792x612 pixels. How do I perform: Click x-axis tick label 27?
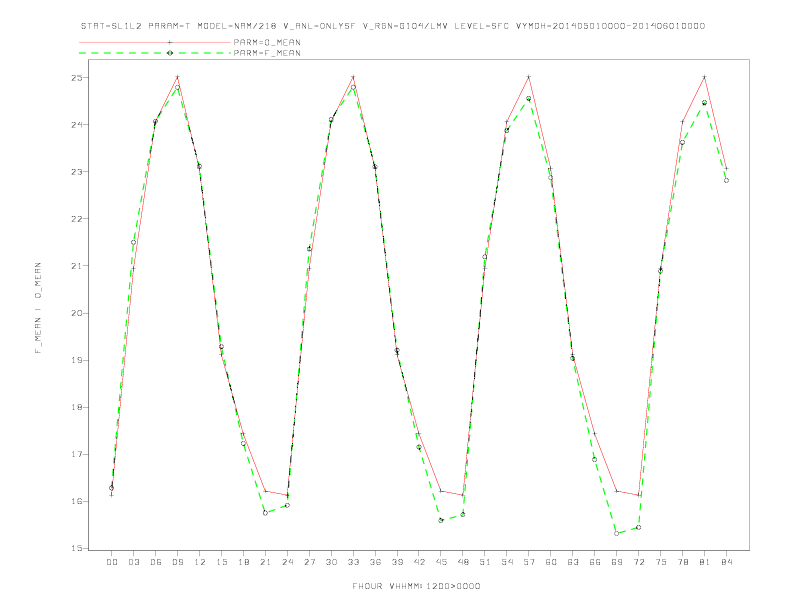[309, 562]
